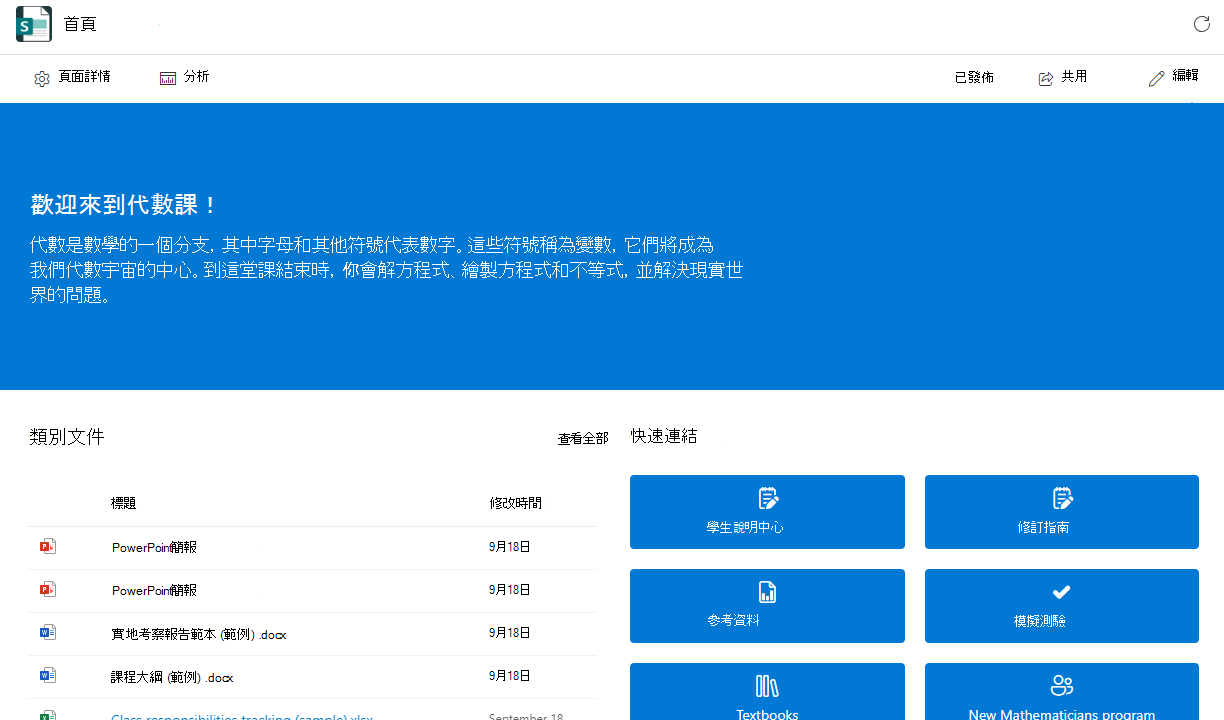Open the 參考資料 quick link tile
The height and width of the screenshot is (720, 1224).
(x=767, y=606)
